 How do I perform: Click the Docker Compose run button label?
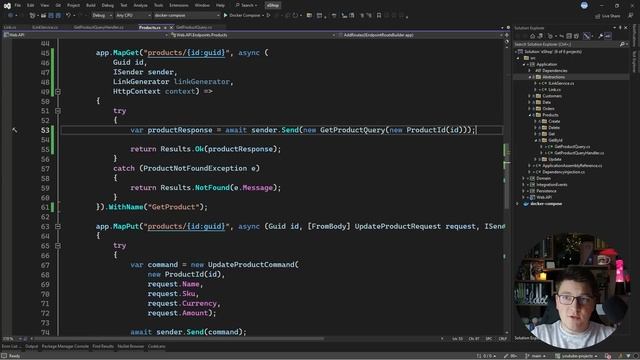(244, 16)
